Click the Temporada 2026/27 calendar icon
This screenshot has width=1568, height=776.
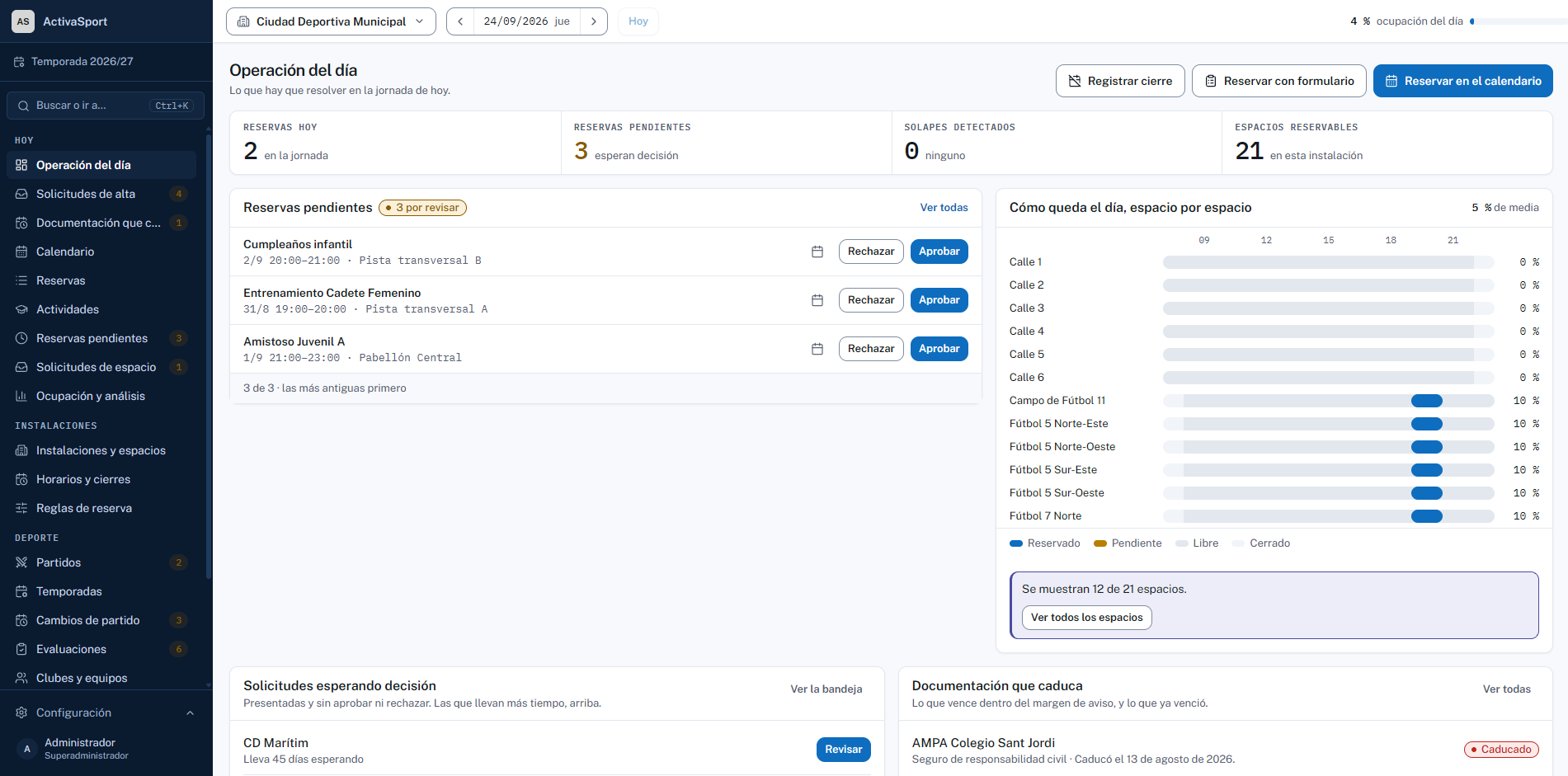[19, 62]
